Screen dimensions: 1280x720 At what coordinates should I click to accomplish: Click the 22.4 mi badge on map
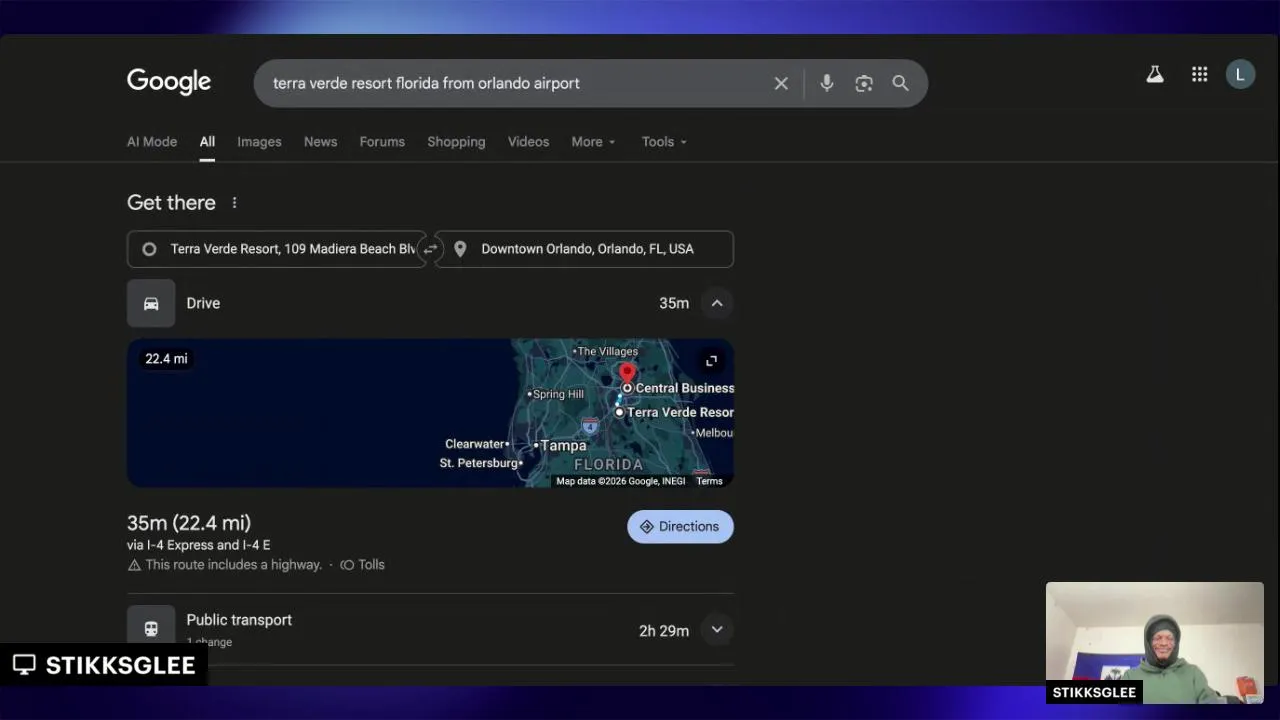[x=166, y=359]
